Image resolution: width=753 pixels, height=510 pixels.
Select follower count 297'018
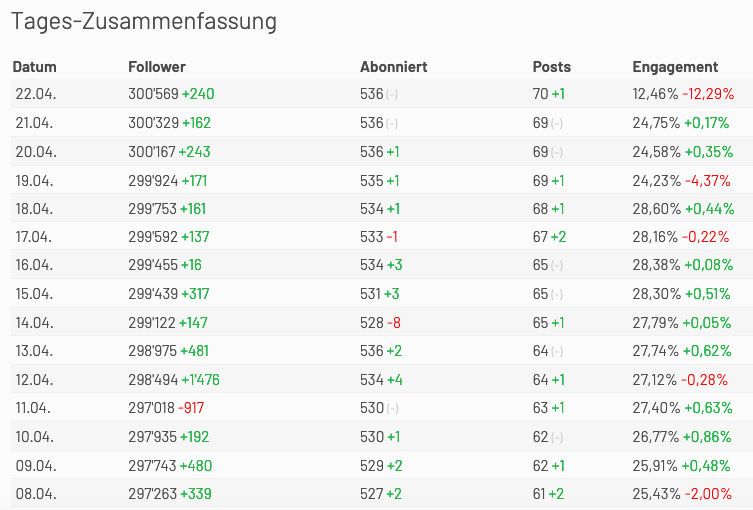151,408
